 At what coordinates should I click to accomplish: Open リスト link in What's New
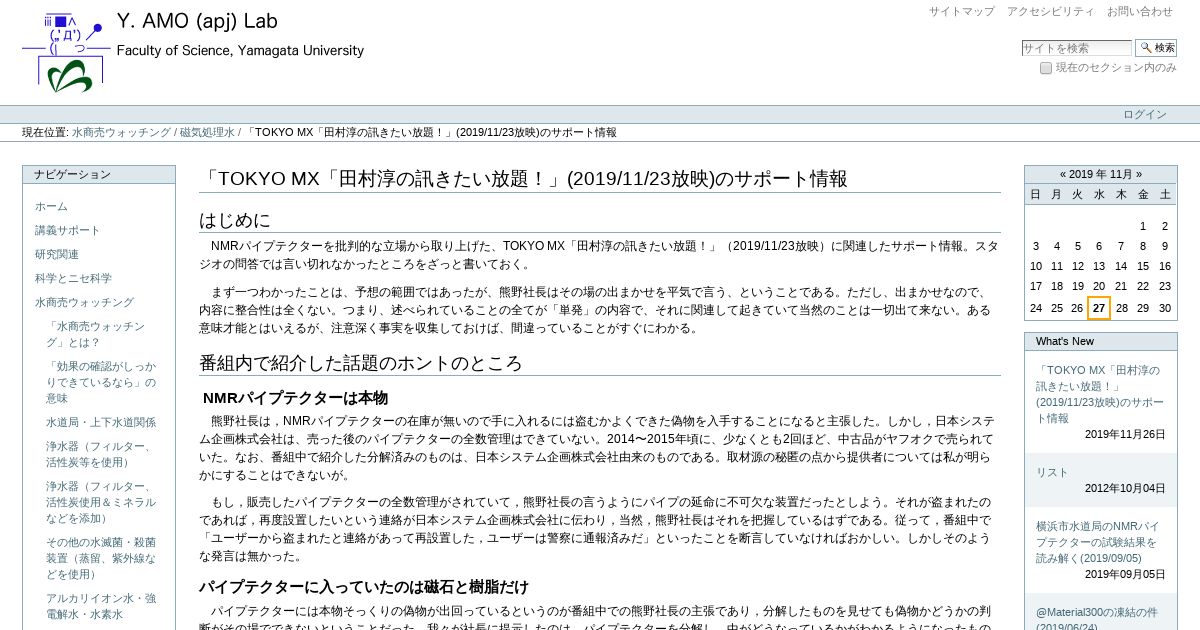1052,472
